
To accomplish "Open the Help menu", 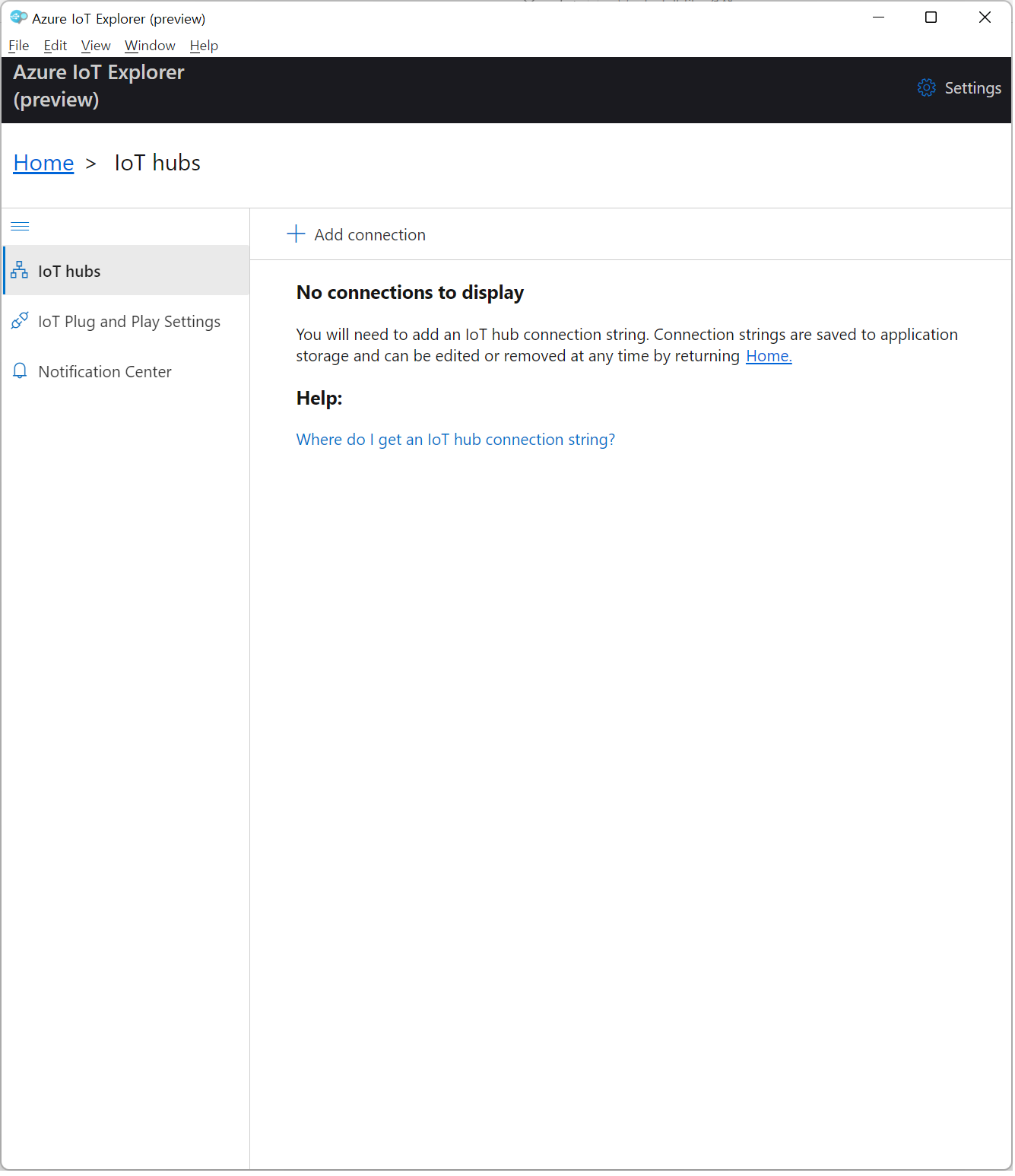I will [204, 46].
